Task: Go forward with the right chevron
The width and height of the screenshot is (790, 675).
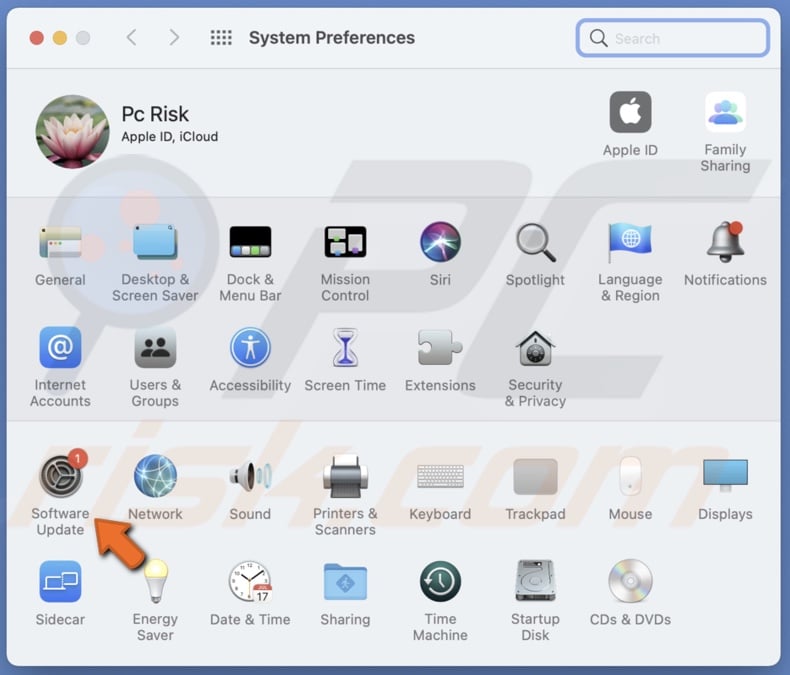Action: point(174,37)
